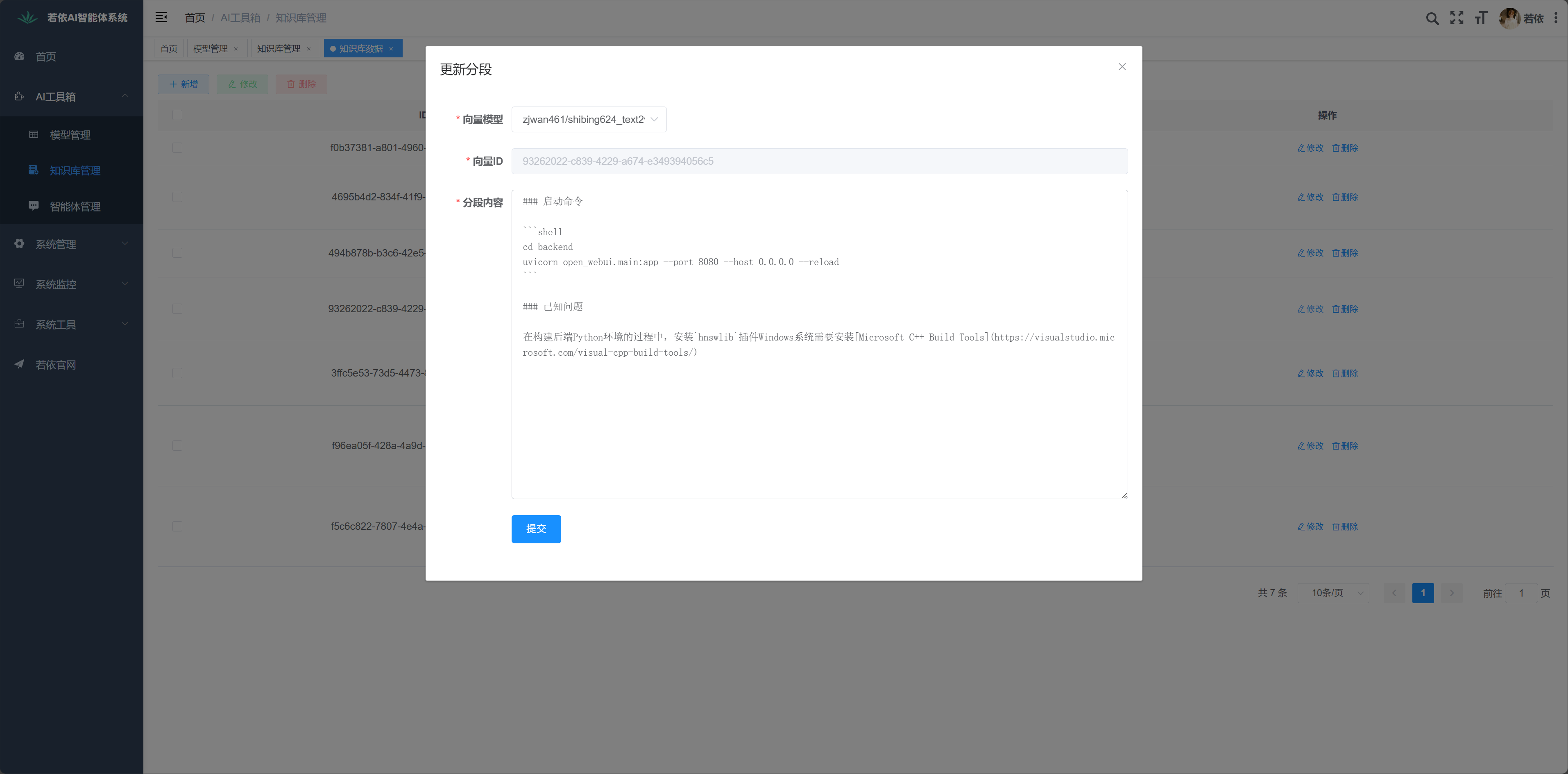Toggle fullscreen mode icon
The image size is (1568, 774).
tap(1457, 18)
